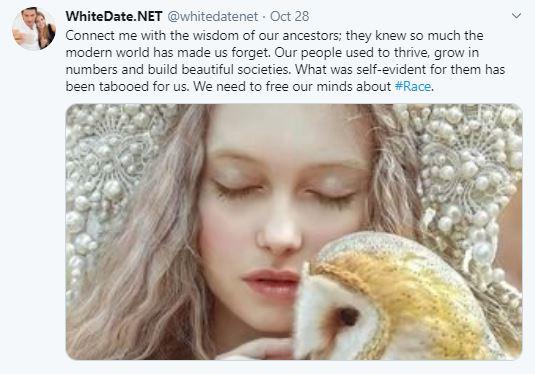Screen dimensions: 535x374
Task: Open the @whitedatenet handle
Action: coord(212,16)
